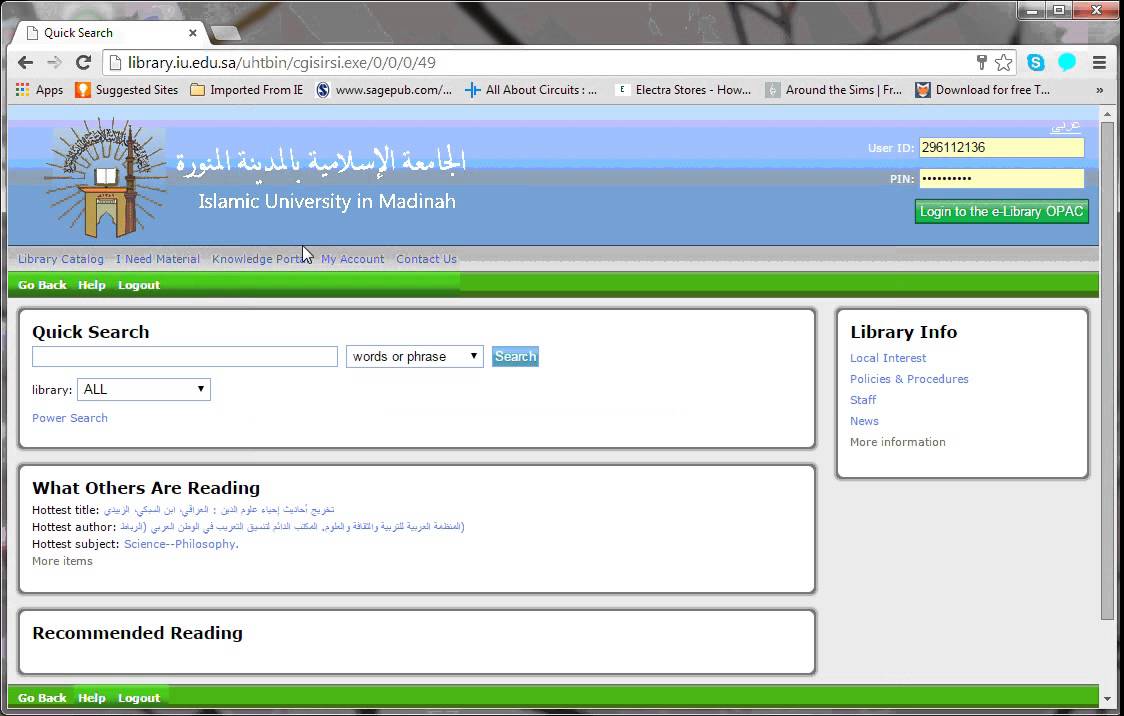
Task: Open the Around the Sims bookmark
Action: pos(834,90)
